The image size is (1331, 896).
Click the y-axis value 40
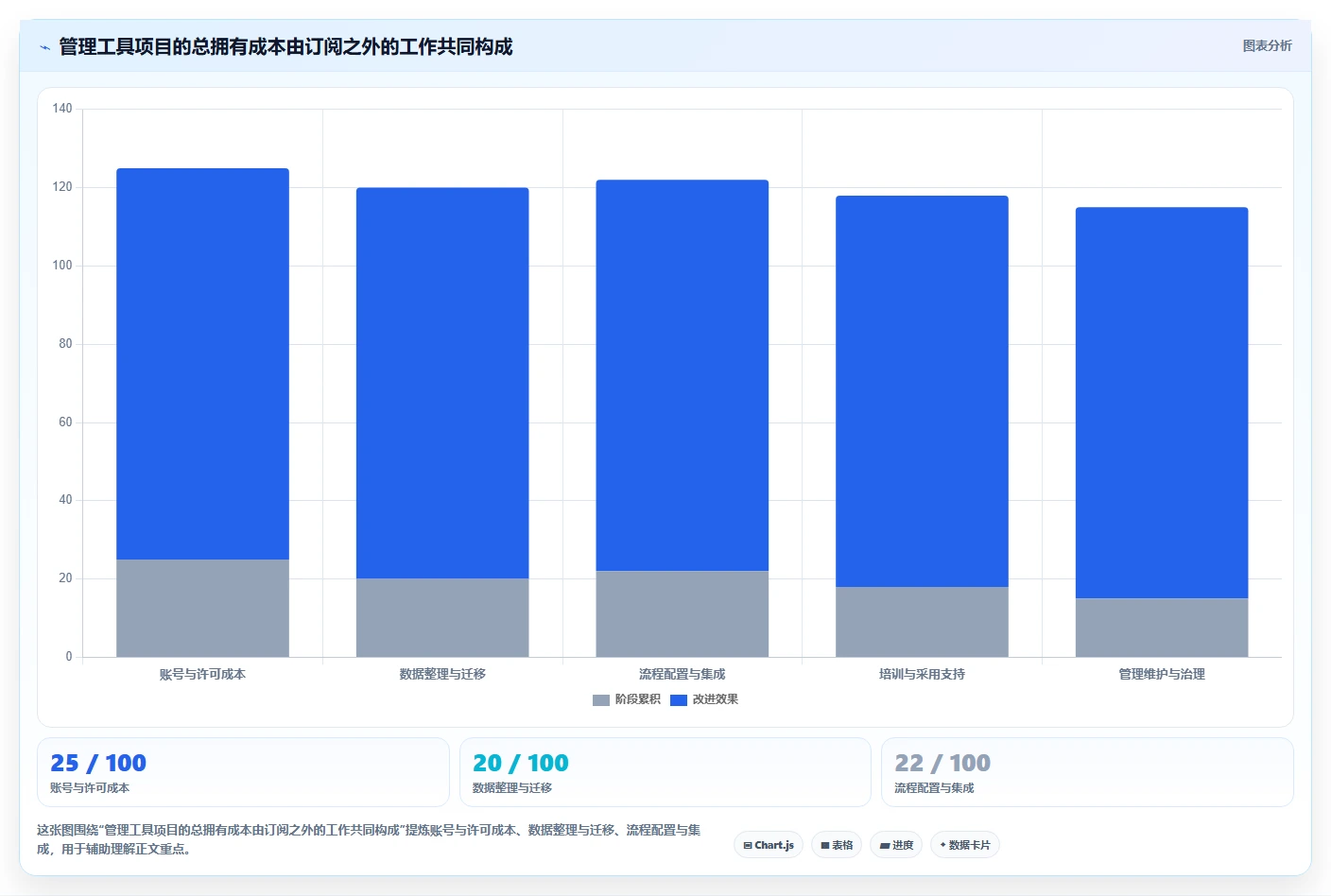[65, 500]
